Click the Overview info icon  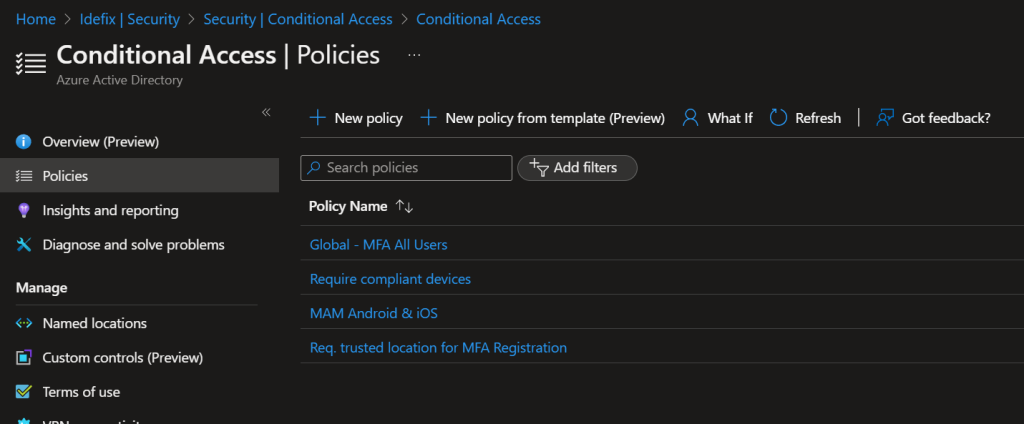24,142
